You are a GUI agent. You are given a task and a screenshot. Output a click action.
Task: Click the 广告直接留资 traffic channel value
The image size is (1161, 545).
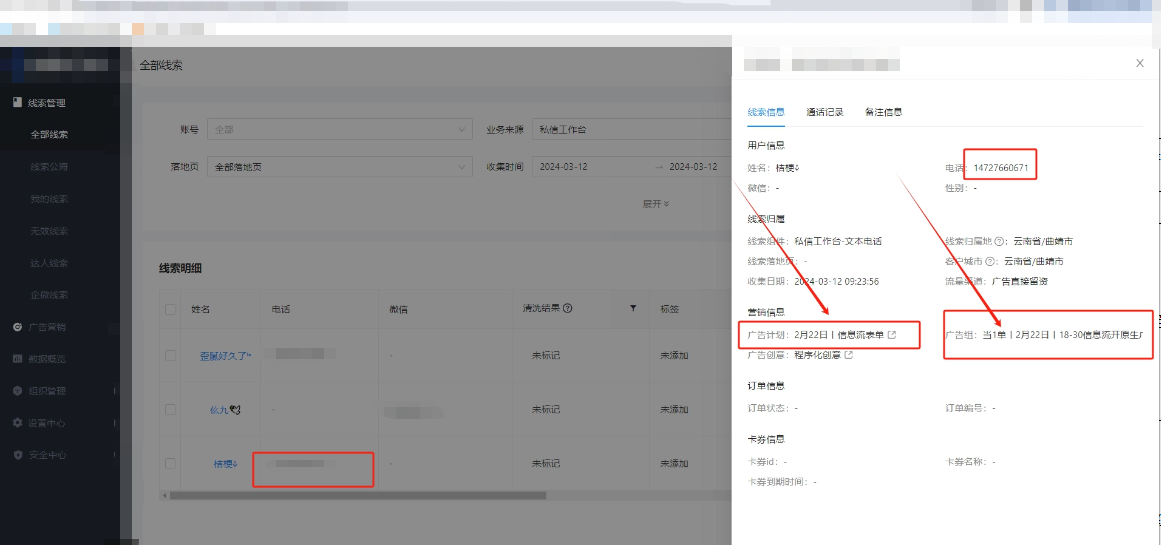click(x=1020, y=281)
